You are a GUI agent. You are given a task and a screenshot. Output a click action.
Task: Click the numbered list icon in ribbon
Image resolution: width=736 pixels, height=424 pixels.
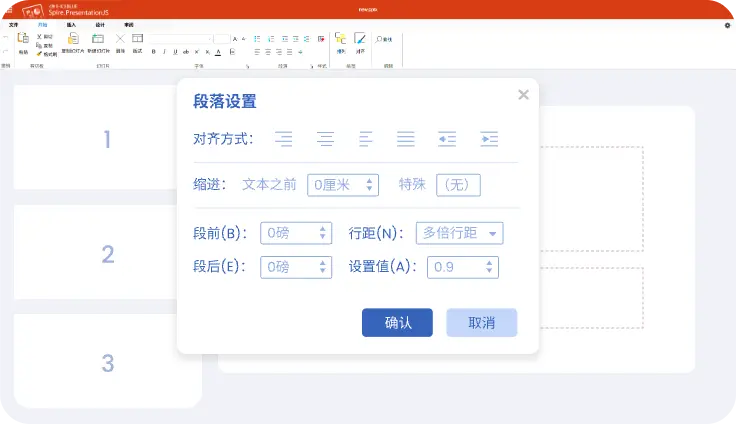pos(271,39)
